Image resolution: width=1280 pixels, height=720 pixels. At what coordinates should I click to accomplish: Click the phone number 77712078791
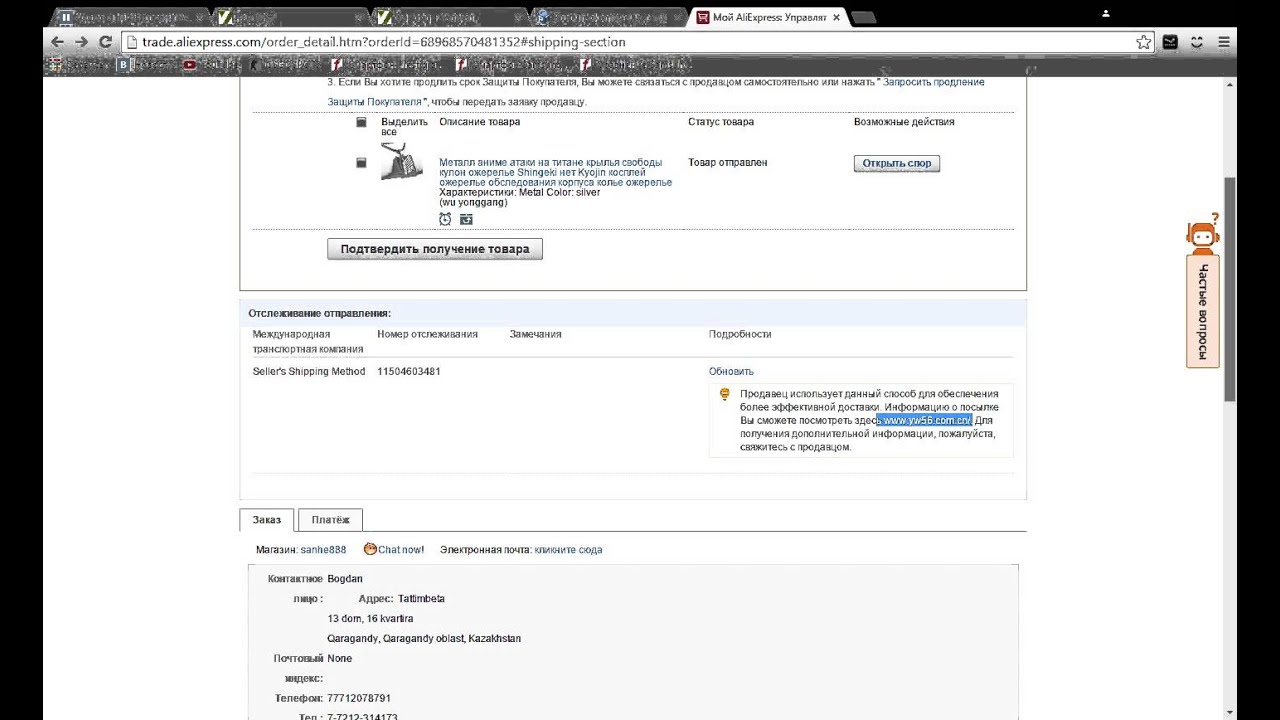[359, 698]
